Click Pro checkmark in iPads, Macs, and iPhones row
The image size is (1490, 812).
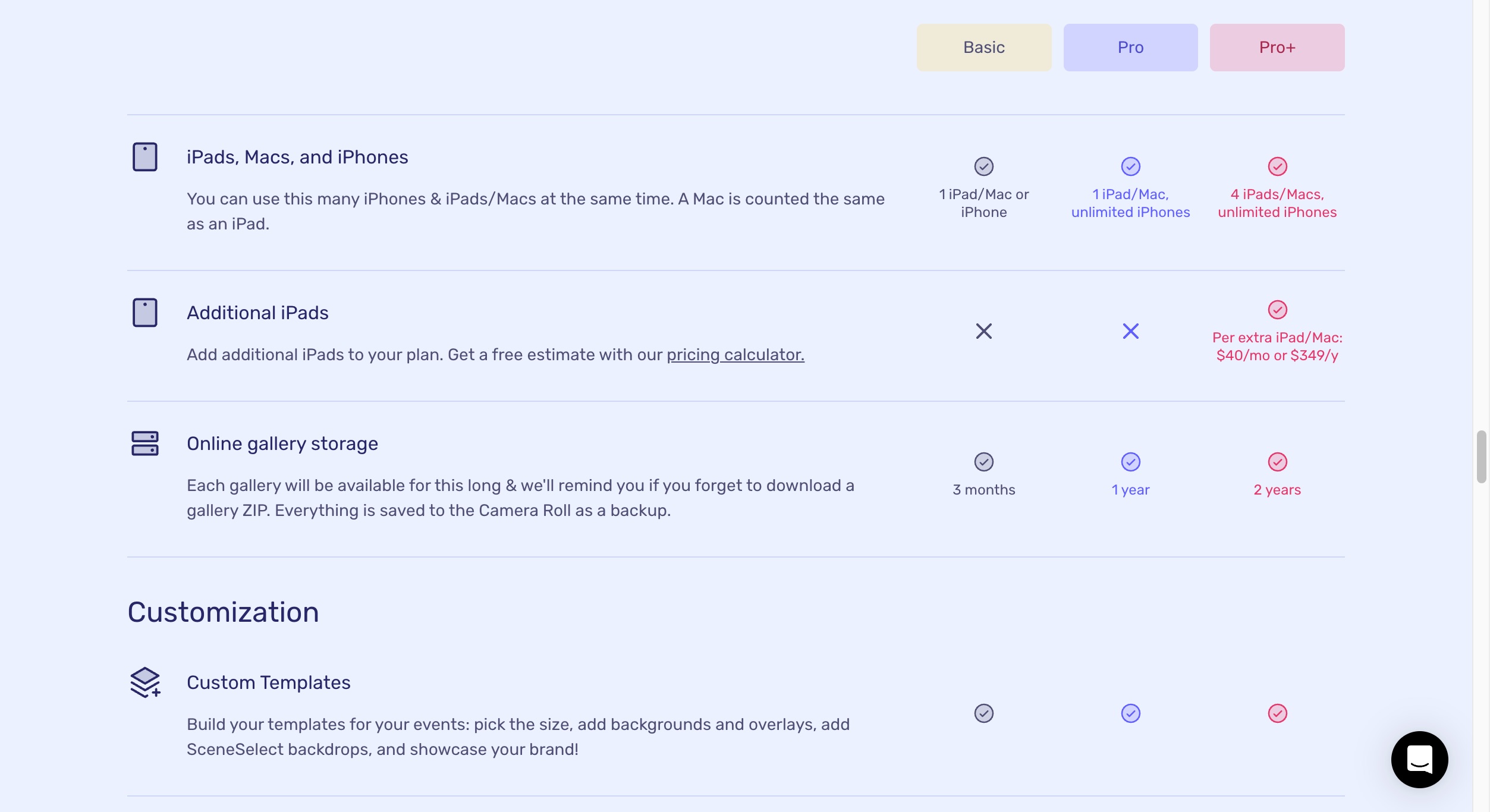(1131, 166)
